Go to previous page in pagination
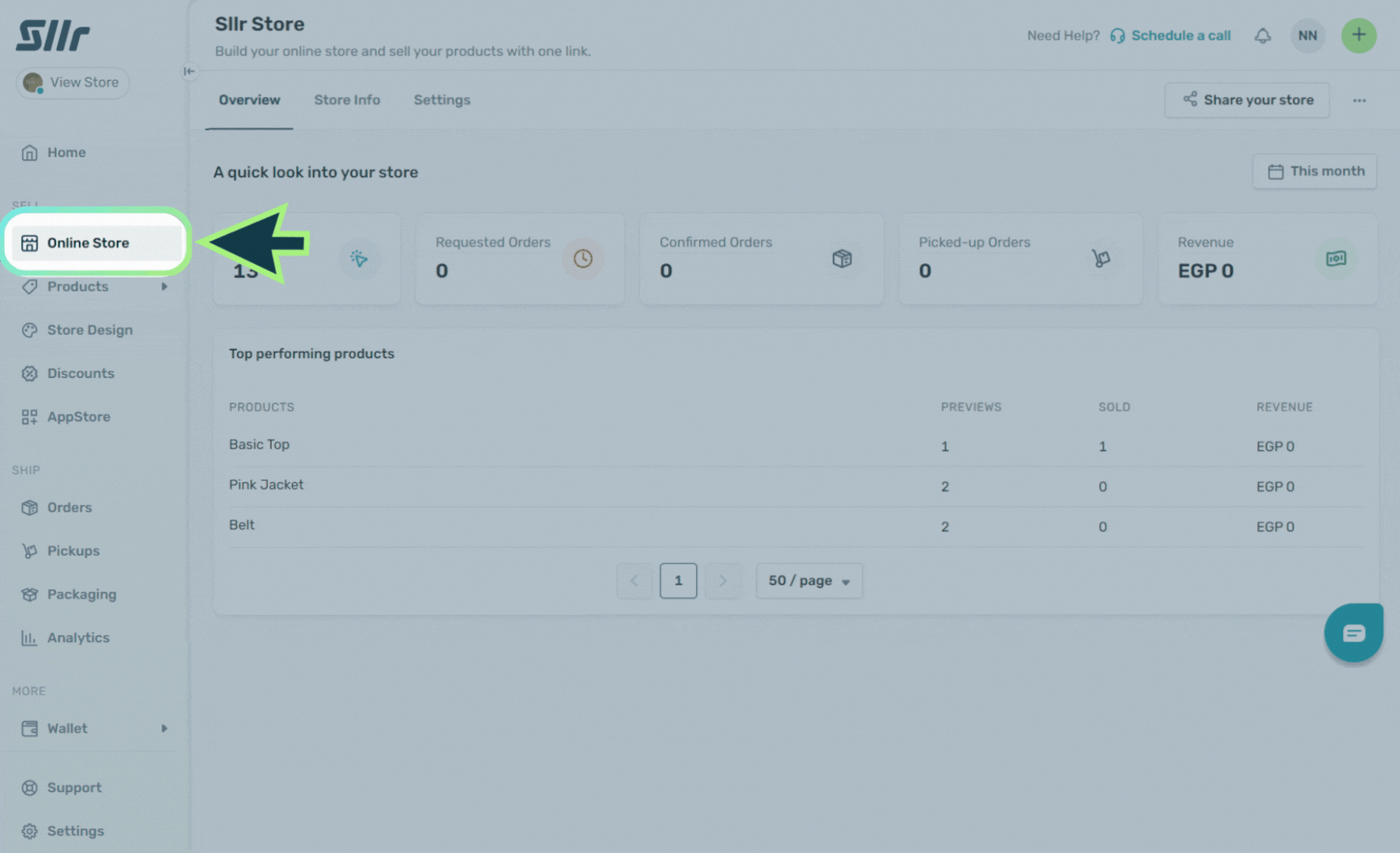 [634, 581]
